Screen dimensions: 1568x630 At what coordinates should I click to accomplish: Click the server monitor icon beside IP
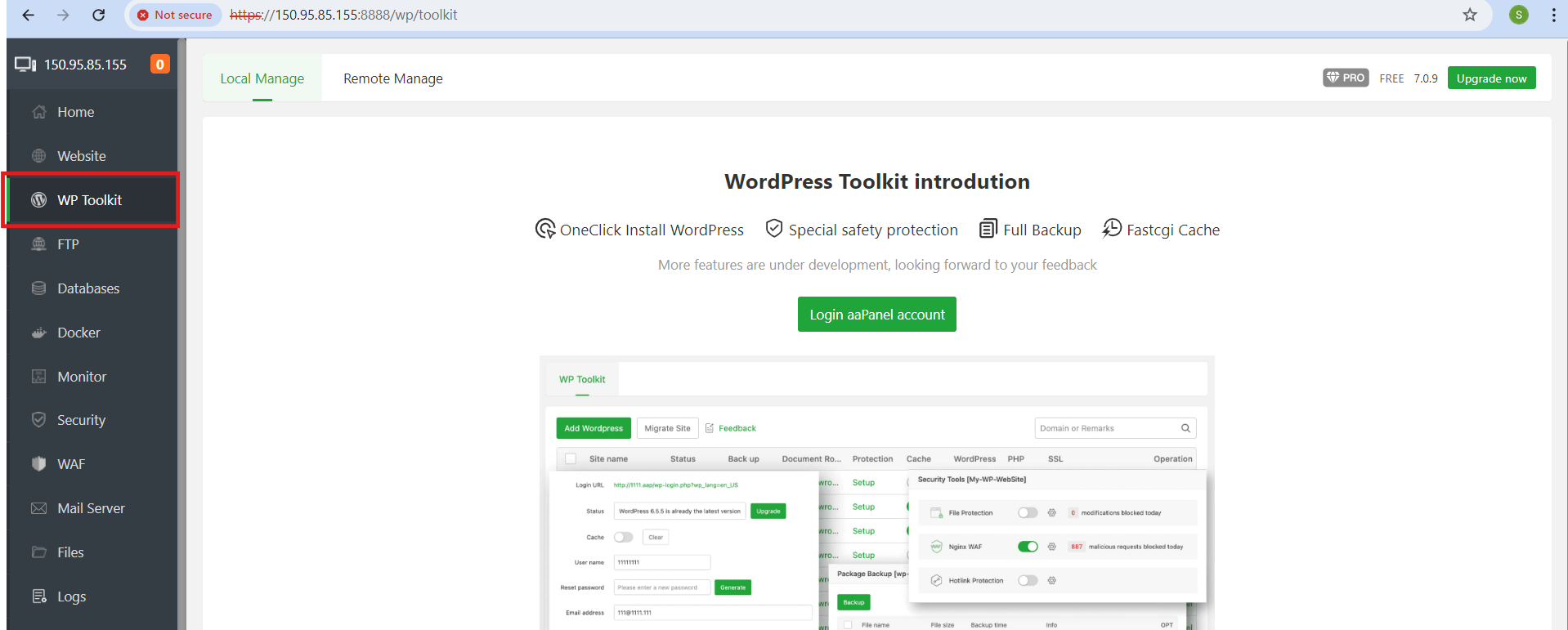[25, 65]
